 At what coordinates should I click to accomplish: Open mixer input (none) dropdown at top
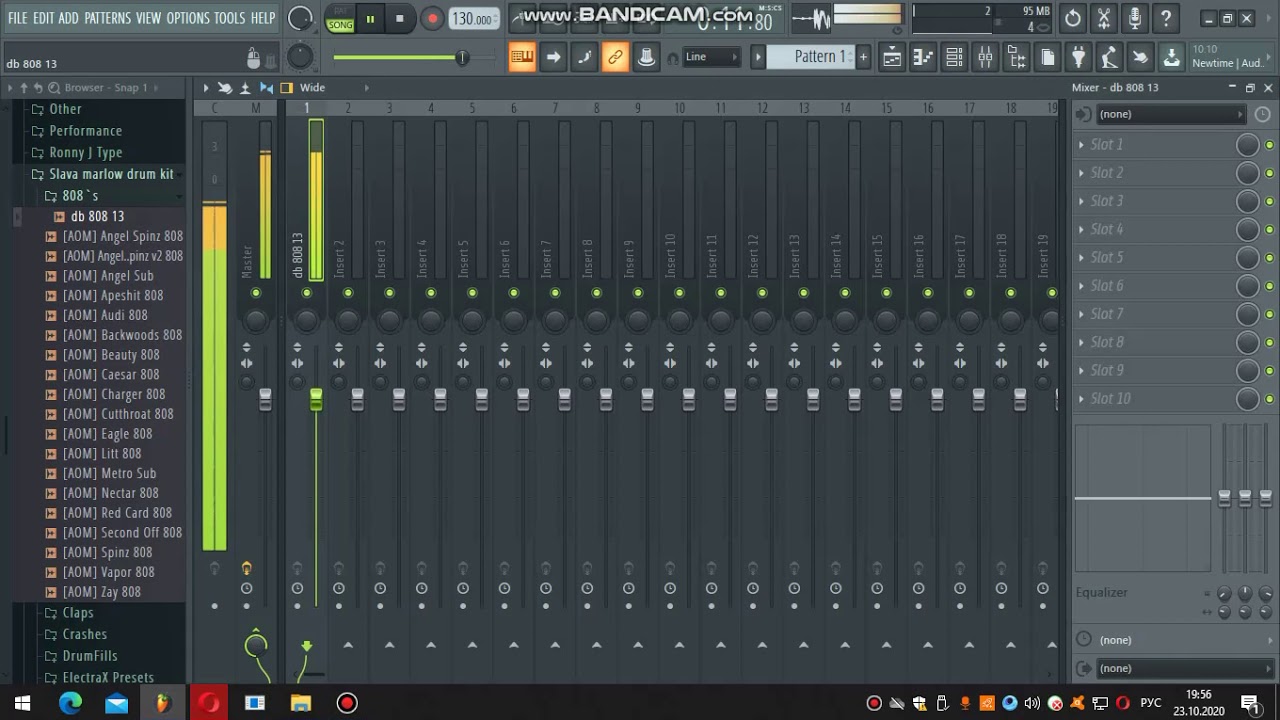[1170, 114]
